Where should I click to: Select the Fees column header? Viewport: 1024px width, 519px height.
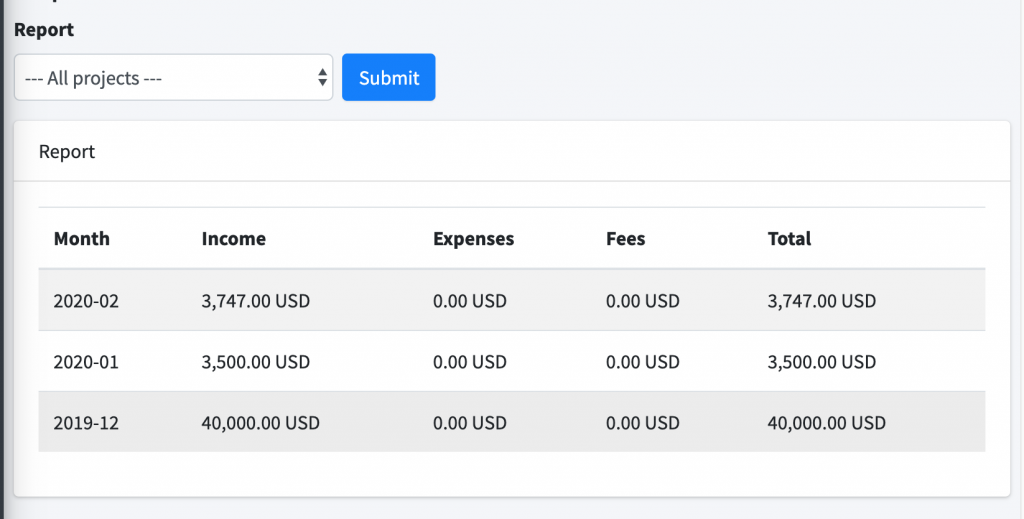click(625, 239)
